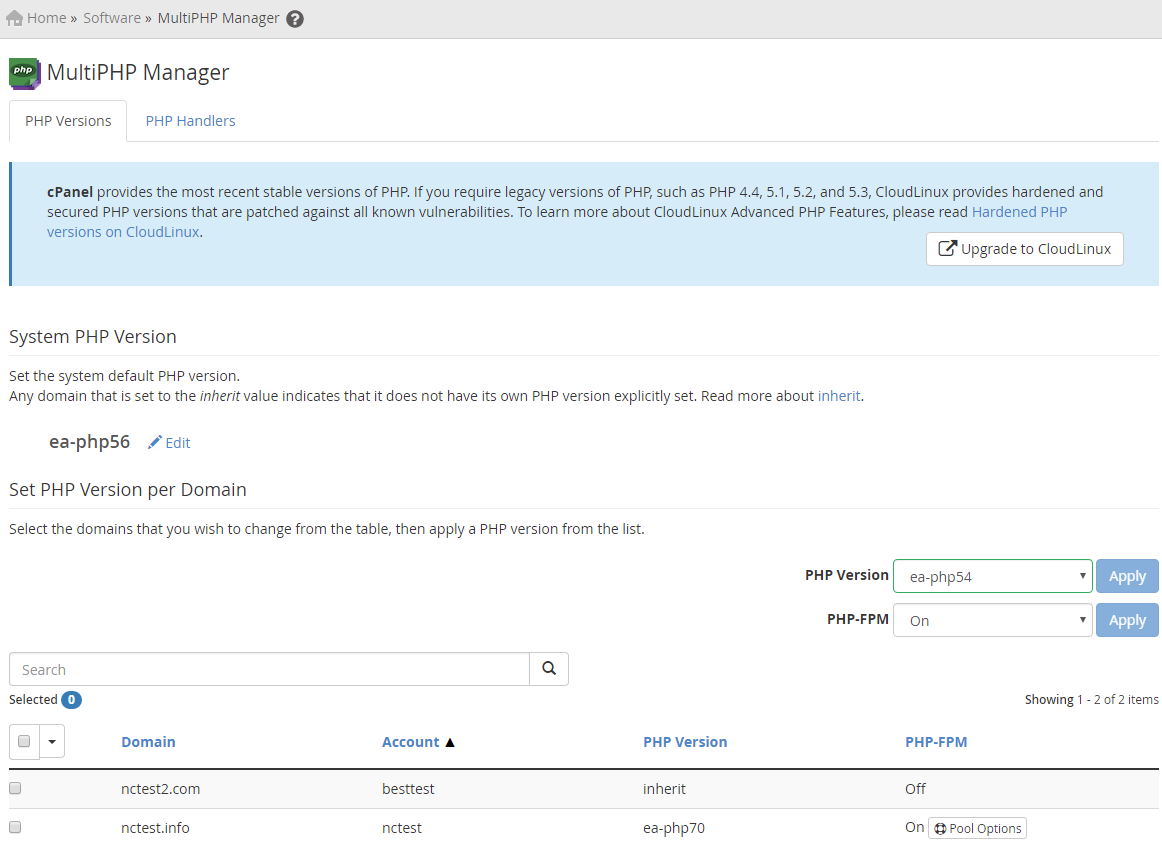1162x855 pixels.
Task: Click the MultiPHP Manager breadcrumb text
Action: [x=219, y=18]
